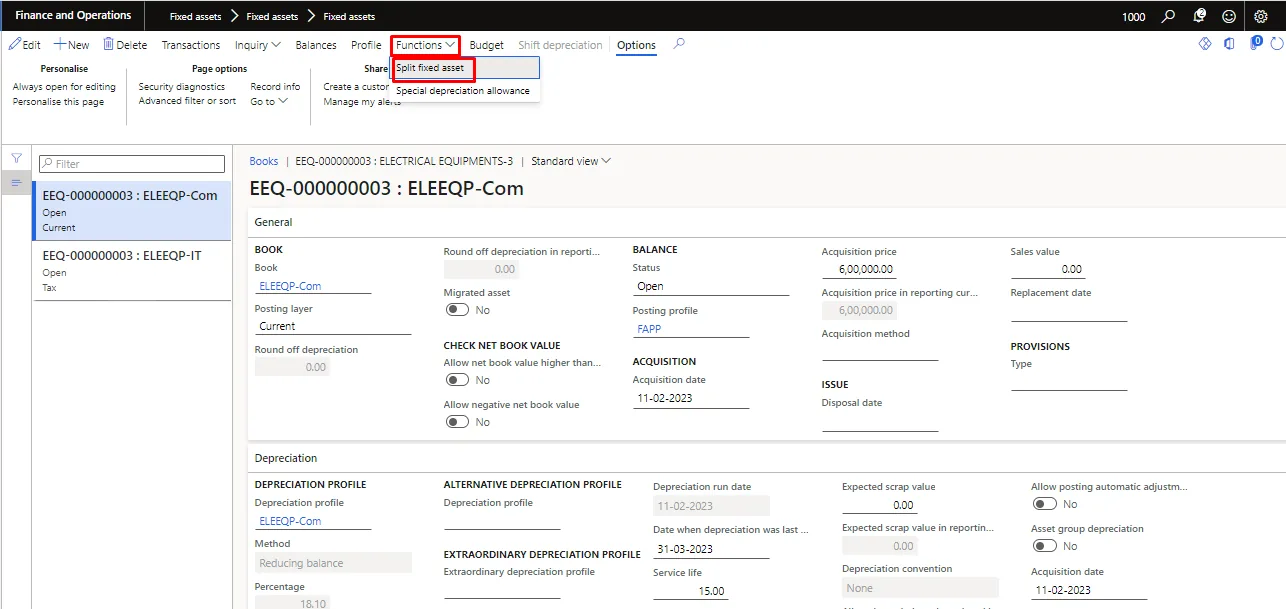
Task: Open the Balances menu item
Action: pyautogui.click(x=316, y=45)
